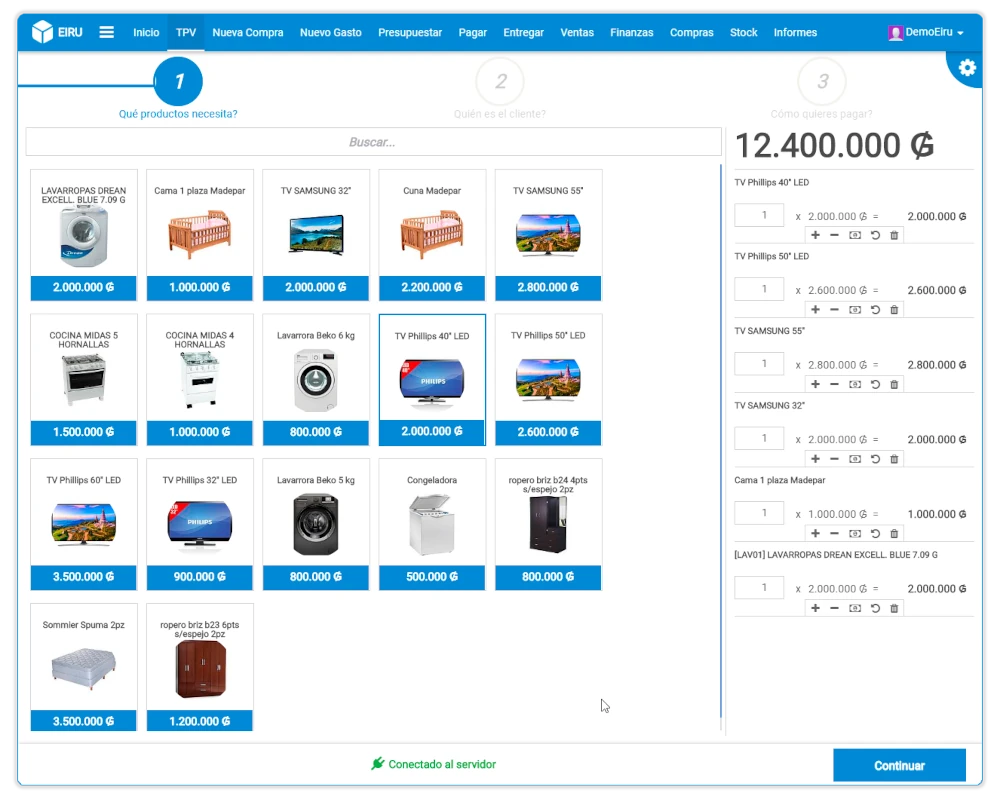Open Nuevo Gasto in the navbar
Screen dimensions: 1000x799
(330, 32)
